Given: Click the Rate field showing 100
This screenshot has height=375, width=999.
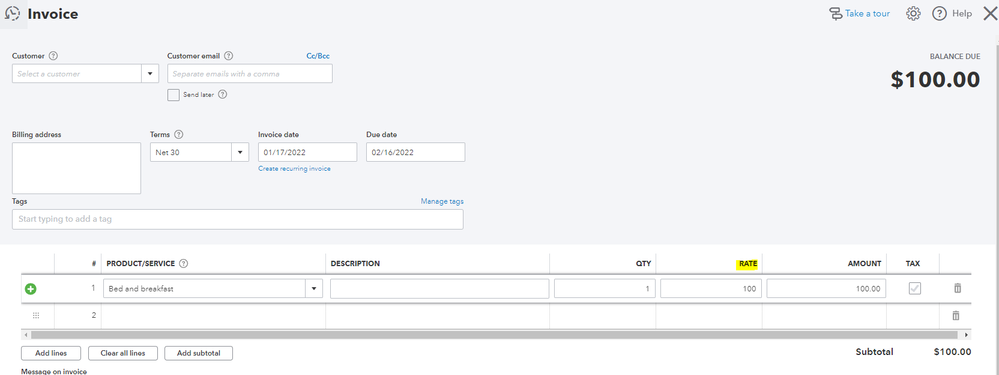Looking at the screenshot, I should tap(710, 288).
